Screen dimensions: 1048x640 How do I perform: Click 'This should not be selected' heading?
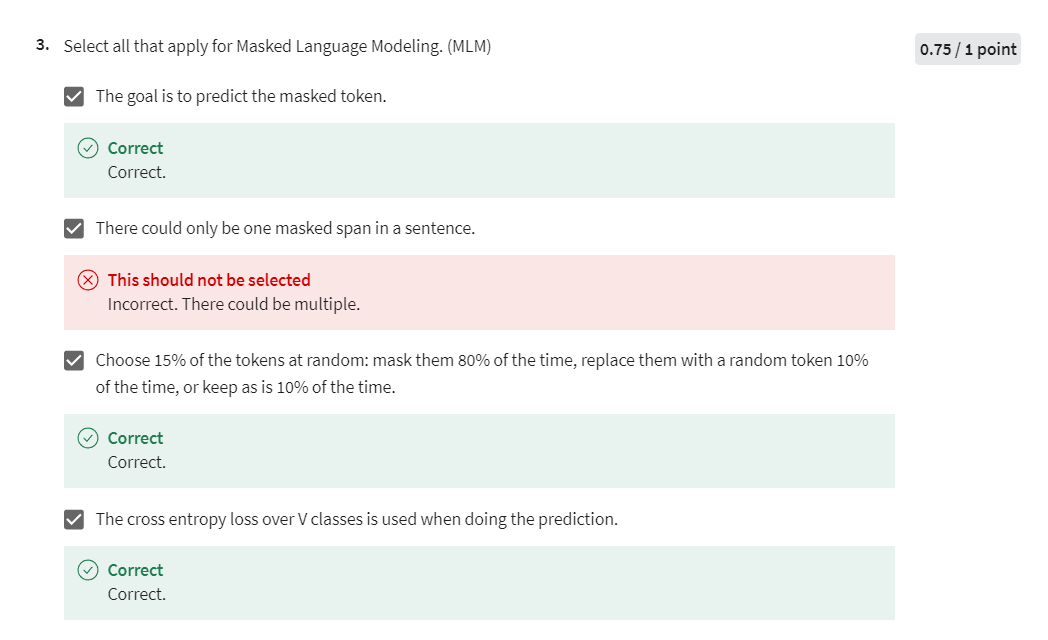209,280
